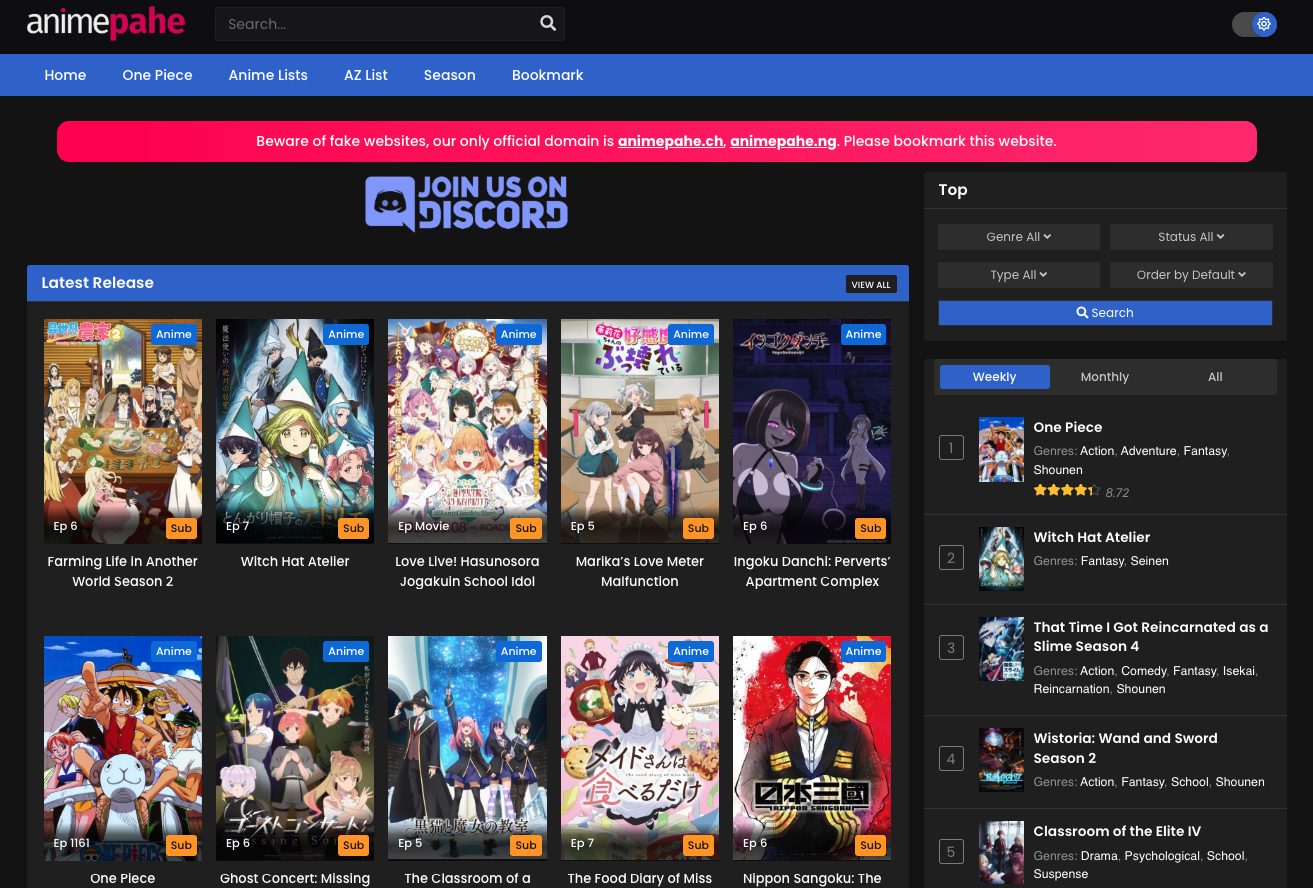
Task: Click the Suspense genre link
Action: [1060, 874]
